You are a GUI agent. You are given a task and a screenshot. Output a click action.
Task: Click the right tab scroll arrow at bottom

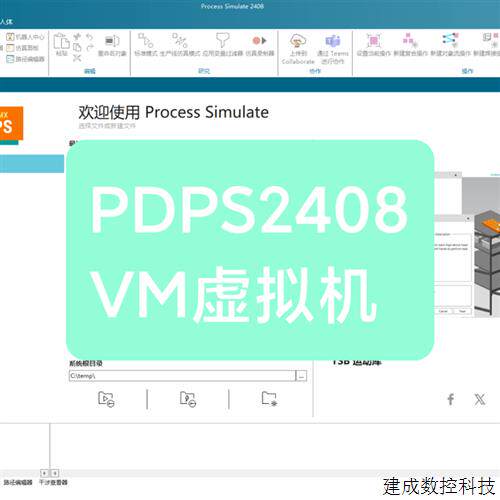click(55, 473)
